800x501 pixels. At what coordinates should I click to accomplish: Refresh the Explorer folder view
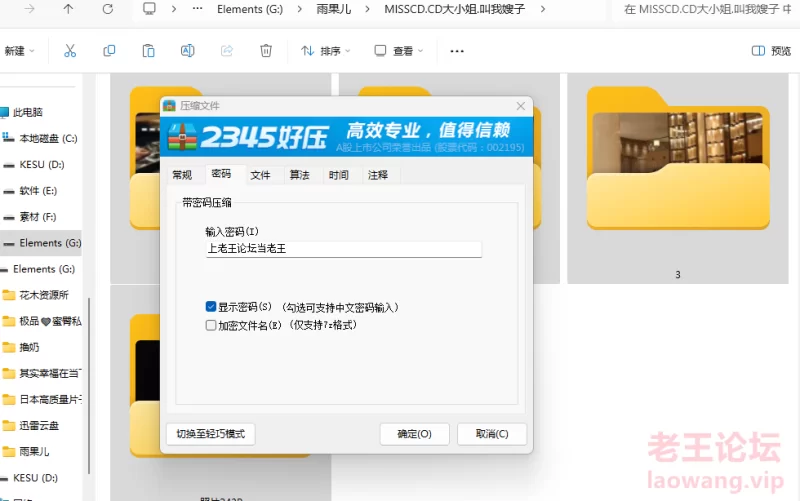[108, 9]
